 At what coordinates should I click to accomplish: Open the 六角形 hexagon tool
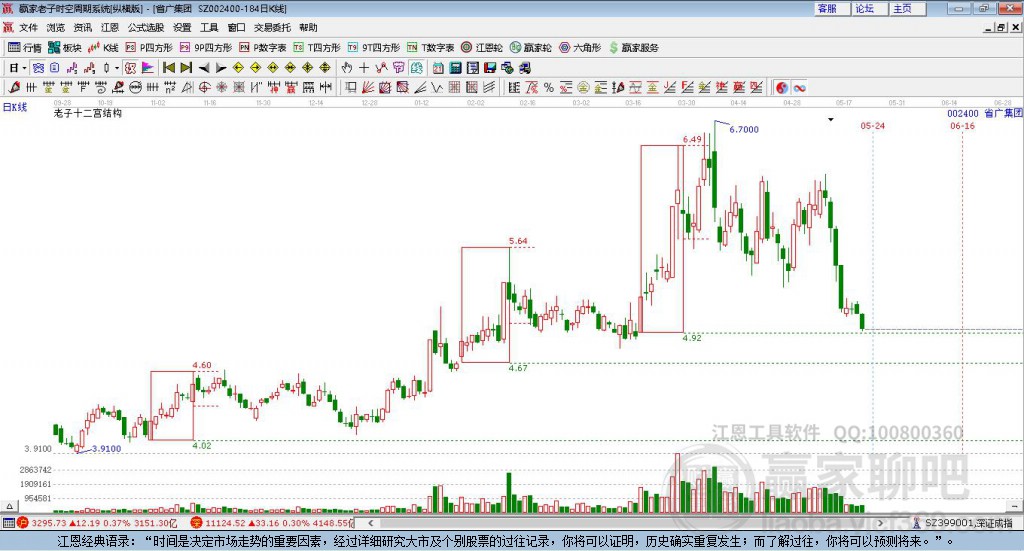(x=580, y=48)
